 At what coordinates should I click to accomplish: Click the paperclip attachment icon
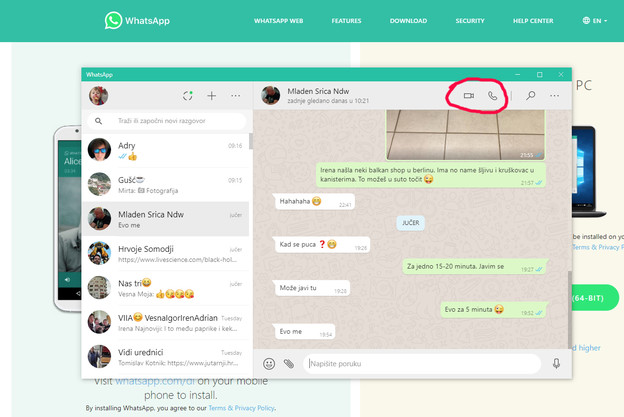point(289,363)
